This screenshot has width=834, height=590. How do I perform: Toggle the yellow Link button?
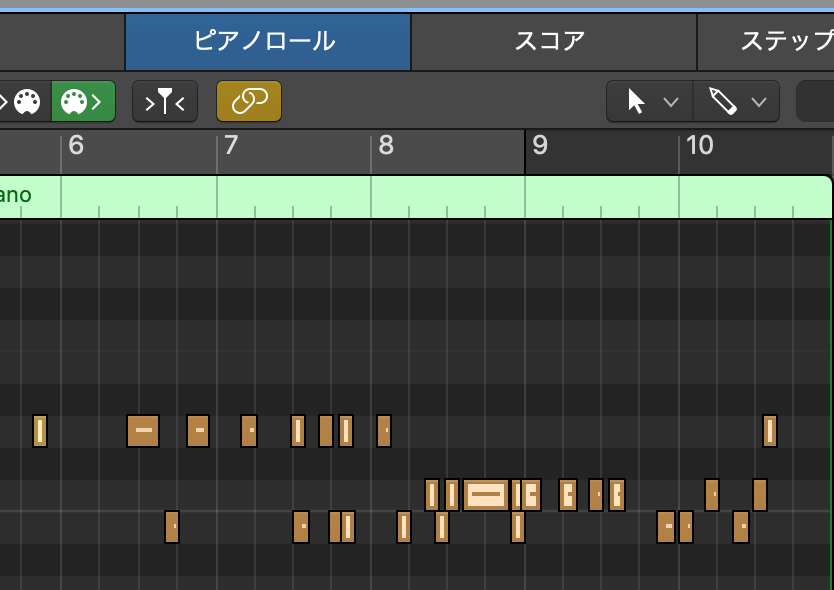coord(249,101)
